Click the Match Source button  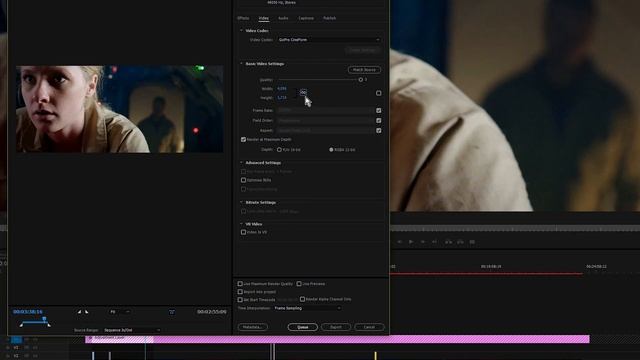(364, 70)
